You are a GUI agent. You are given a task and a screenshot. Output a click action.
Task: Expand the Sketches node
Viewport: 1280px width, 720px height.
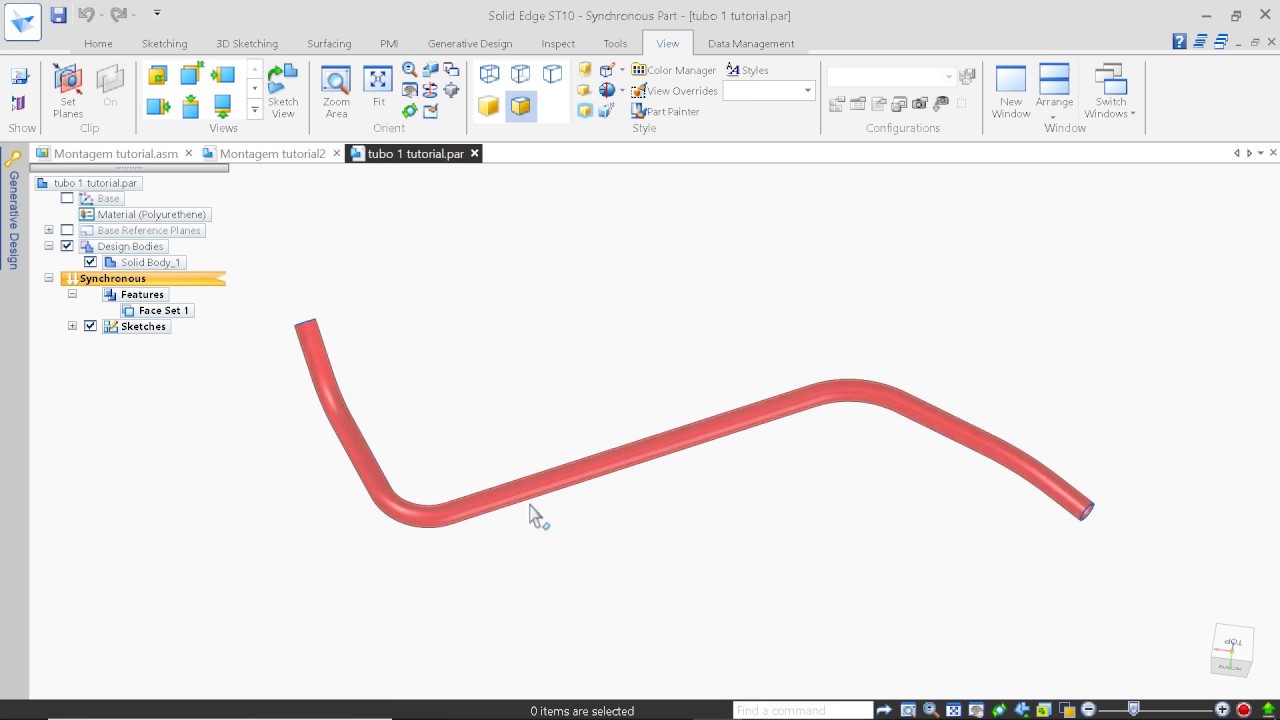point(72,326)
